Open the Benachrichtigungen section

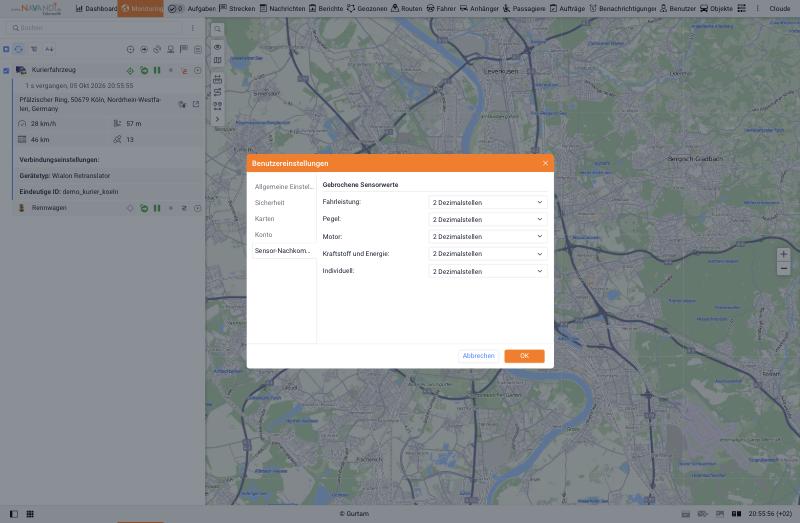pyautogui.click(x=622, y=9)
